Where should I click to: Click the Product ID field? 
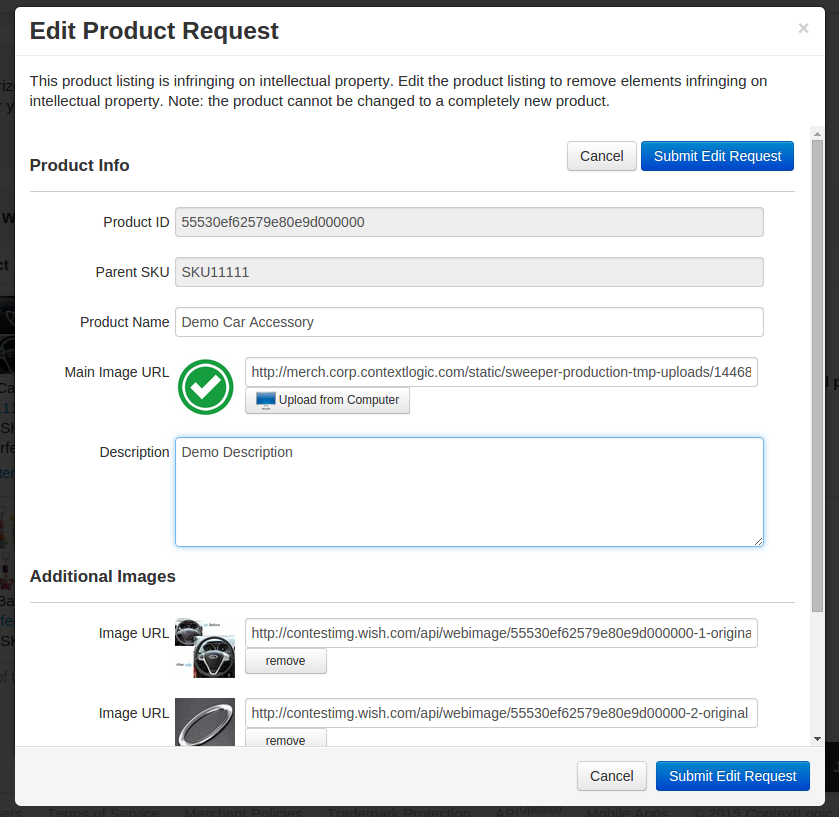469,222
